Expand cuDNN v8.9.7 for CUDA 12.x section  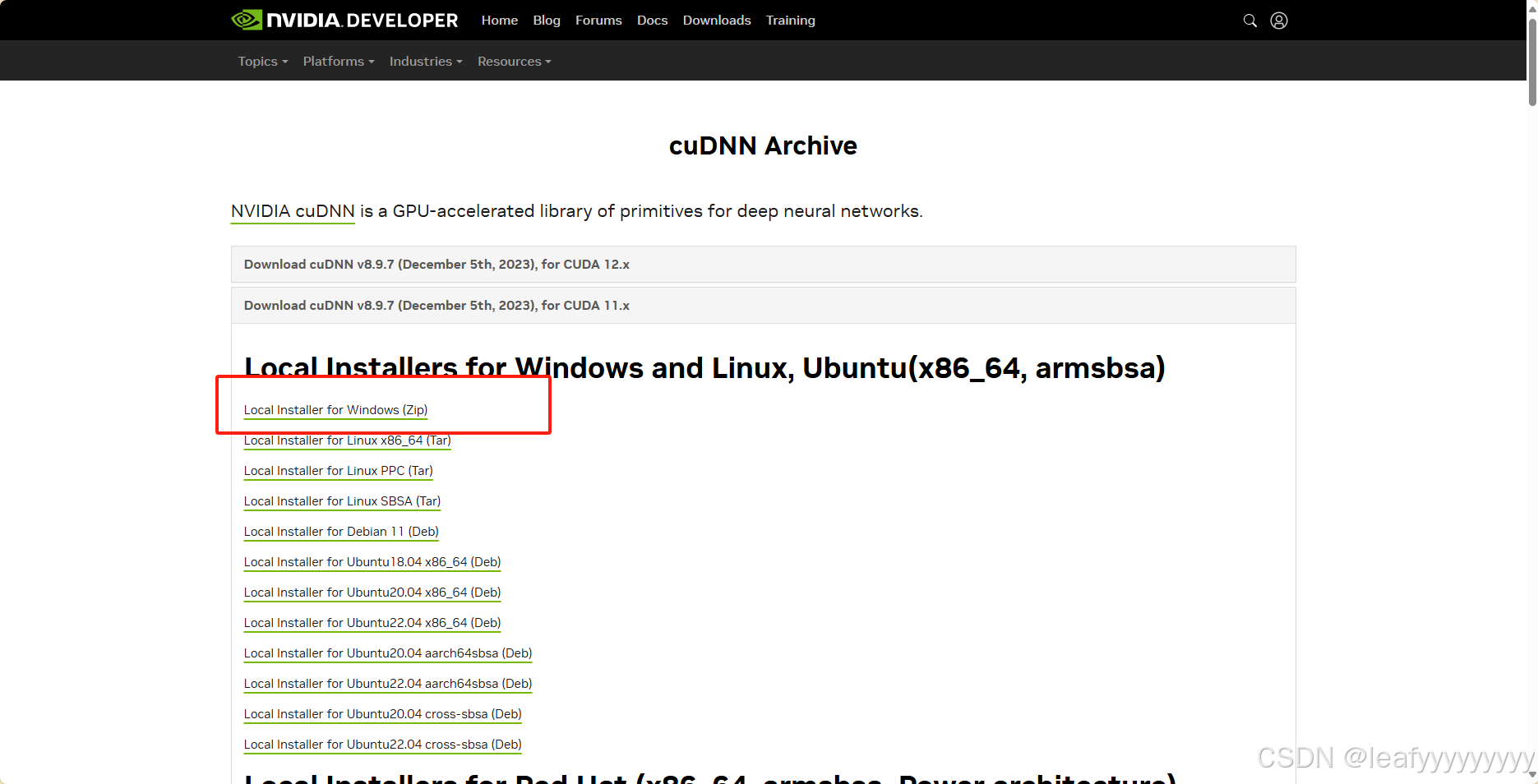click(x=763, y=265)
